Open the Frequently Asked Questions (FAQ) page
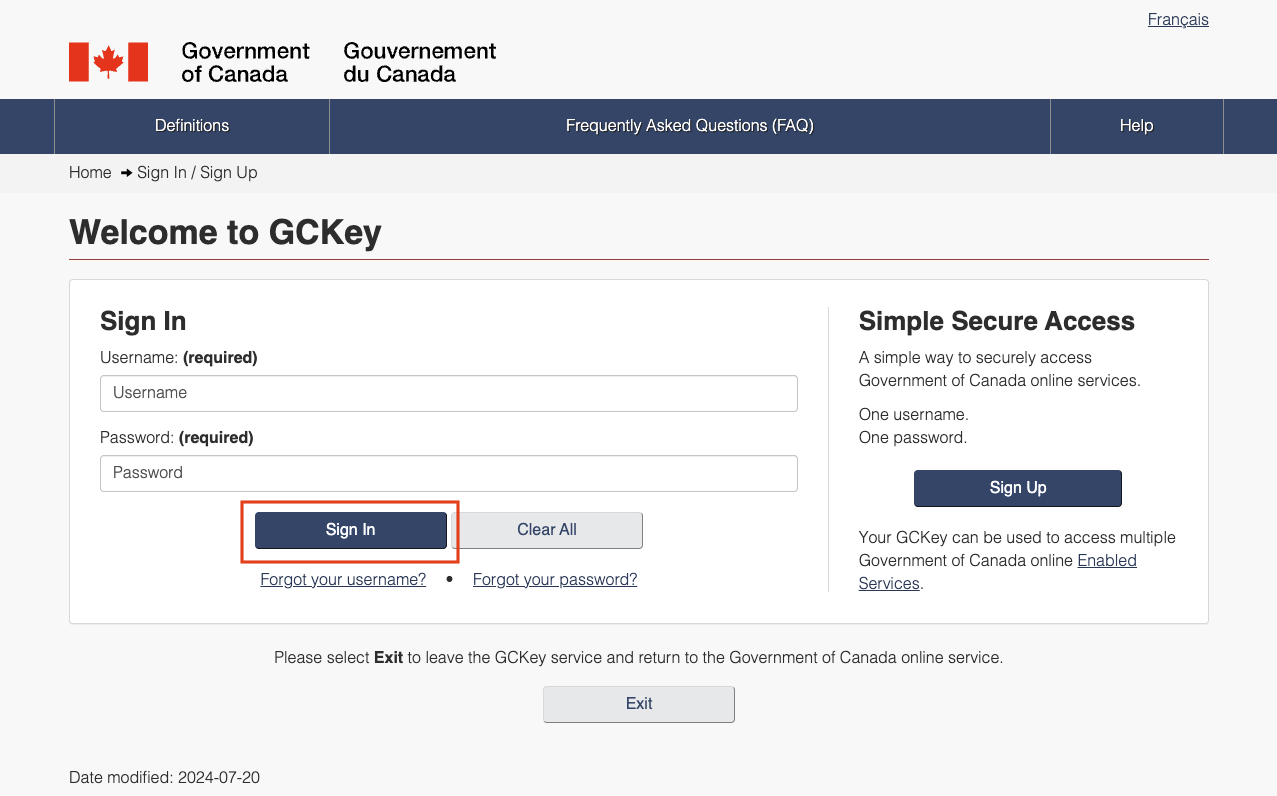This screenshot has height=796, width=1277. [688, 126]
